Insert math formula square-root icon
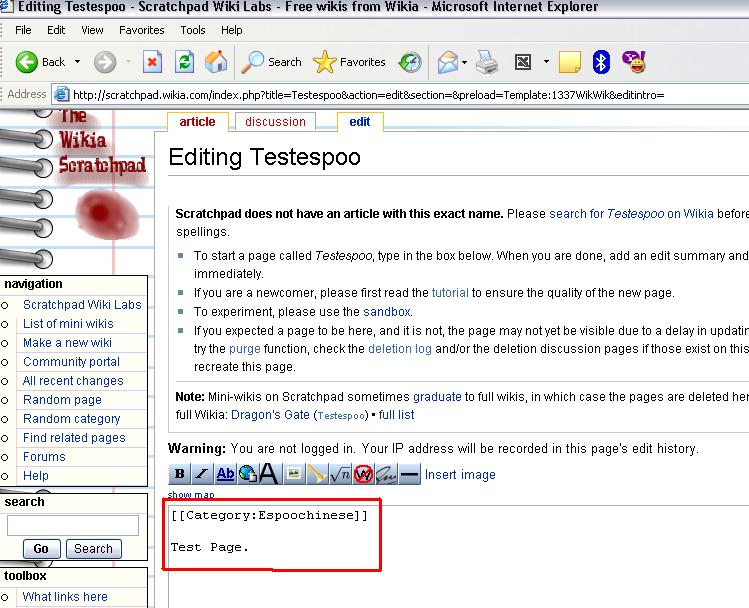Viewport: 749px width, 608px height. click(x=340, y=473)
